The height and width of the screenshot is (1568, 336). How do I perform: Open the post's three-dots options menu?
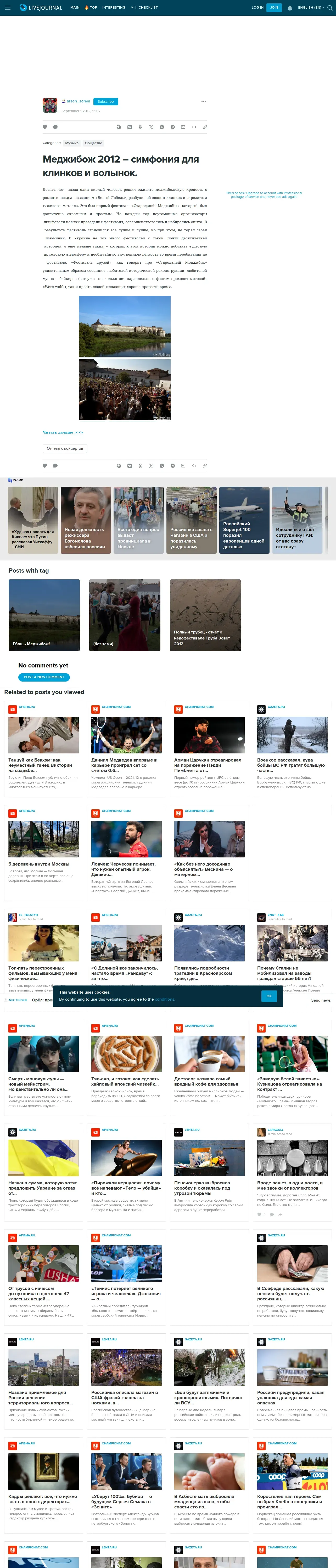[204, 102]
